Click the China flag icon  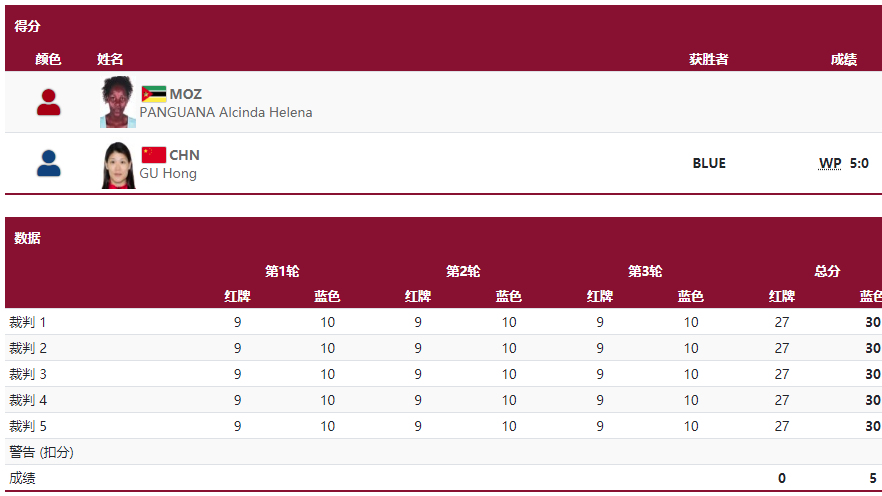pos(154,155)
